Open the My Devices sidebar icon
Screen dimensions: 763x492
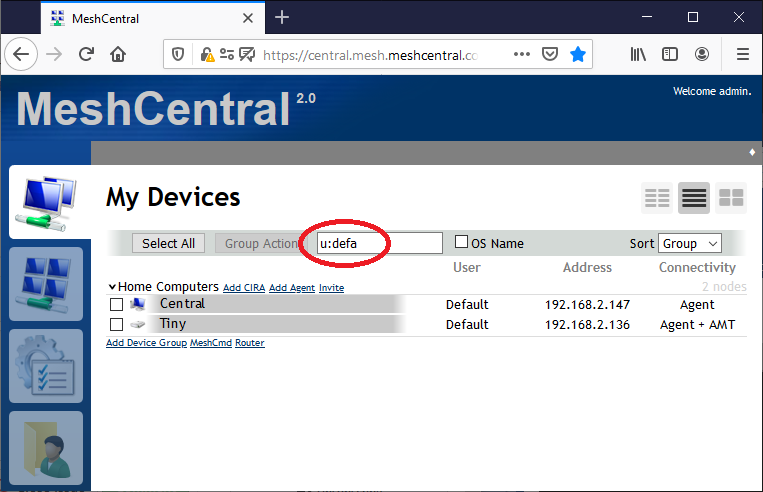tap(47, 202)
